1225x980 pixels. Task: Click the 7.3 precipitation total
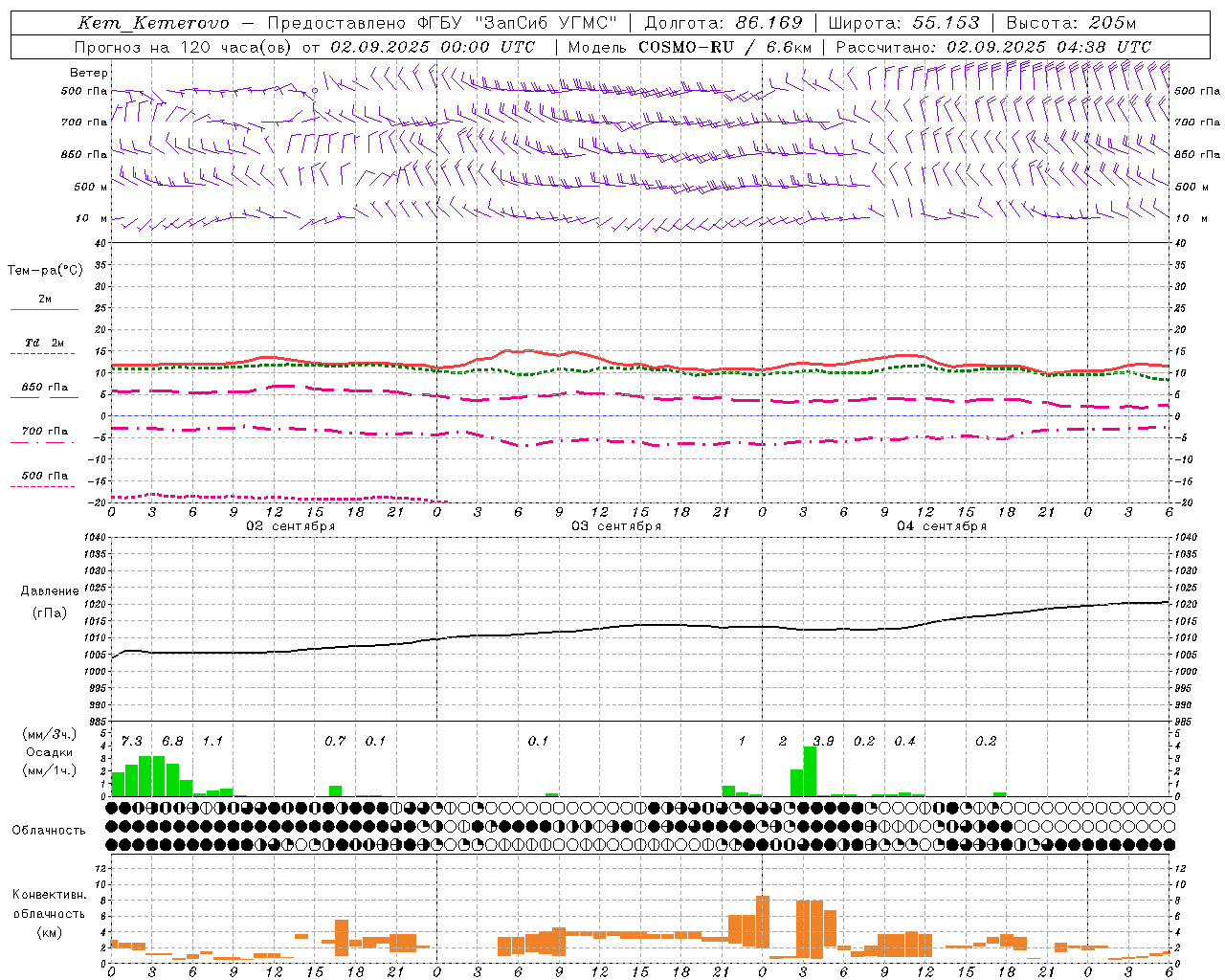[132, 742]
